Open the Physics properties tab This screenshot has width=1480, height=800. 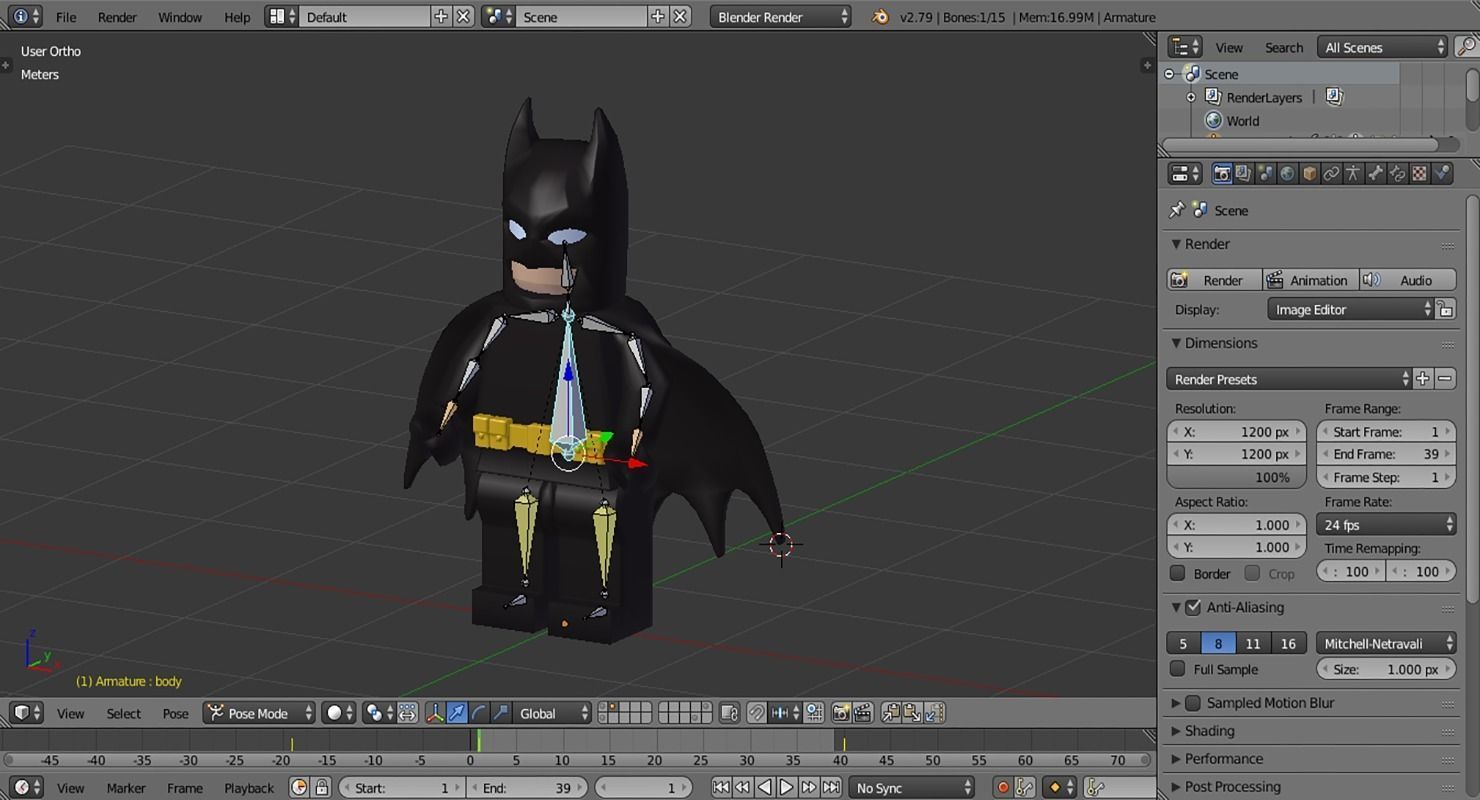click(x=1441, y=174)
